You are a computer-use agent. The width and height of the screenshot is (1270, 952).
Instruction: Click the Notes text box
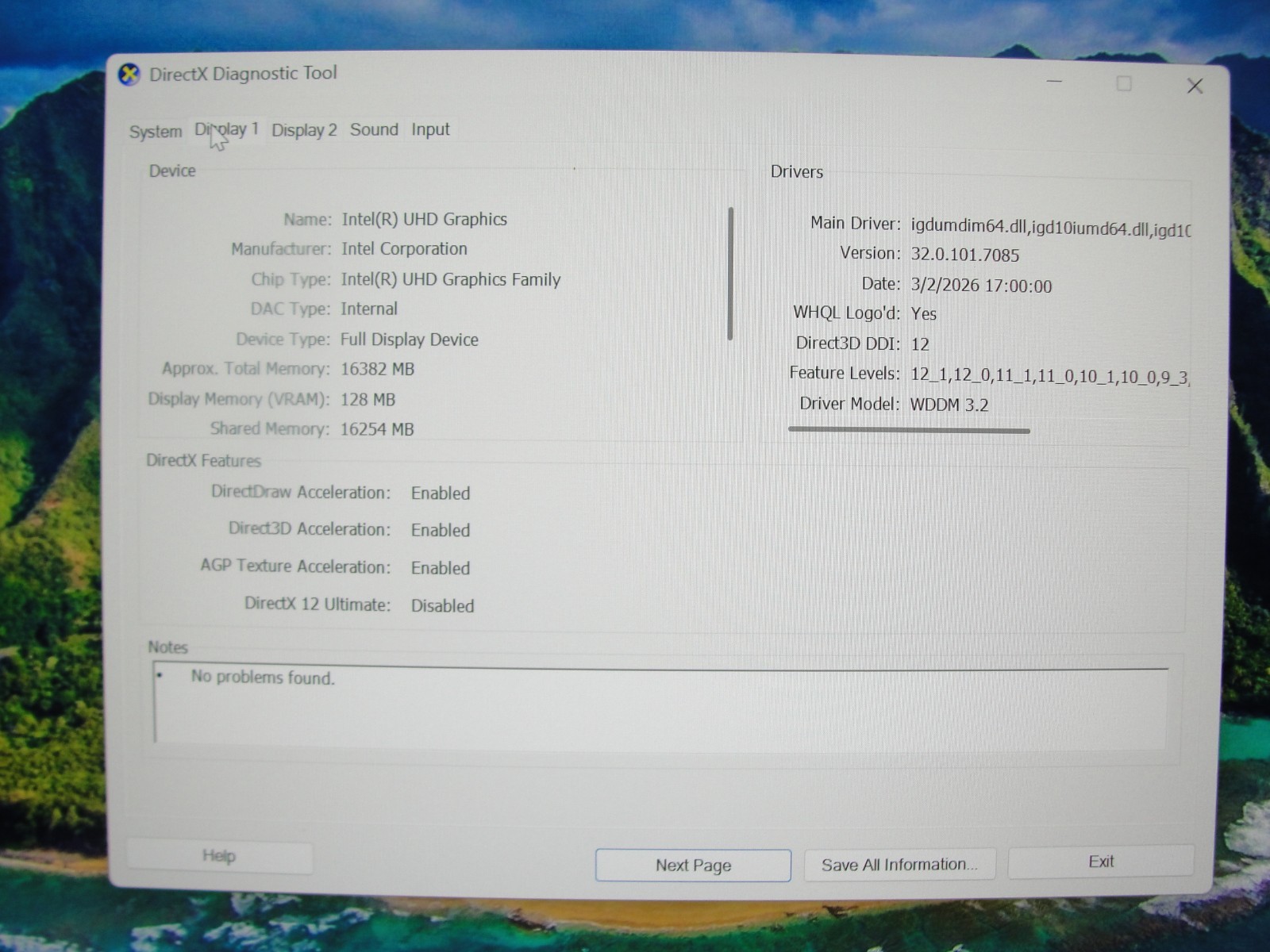(659, 706)
